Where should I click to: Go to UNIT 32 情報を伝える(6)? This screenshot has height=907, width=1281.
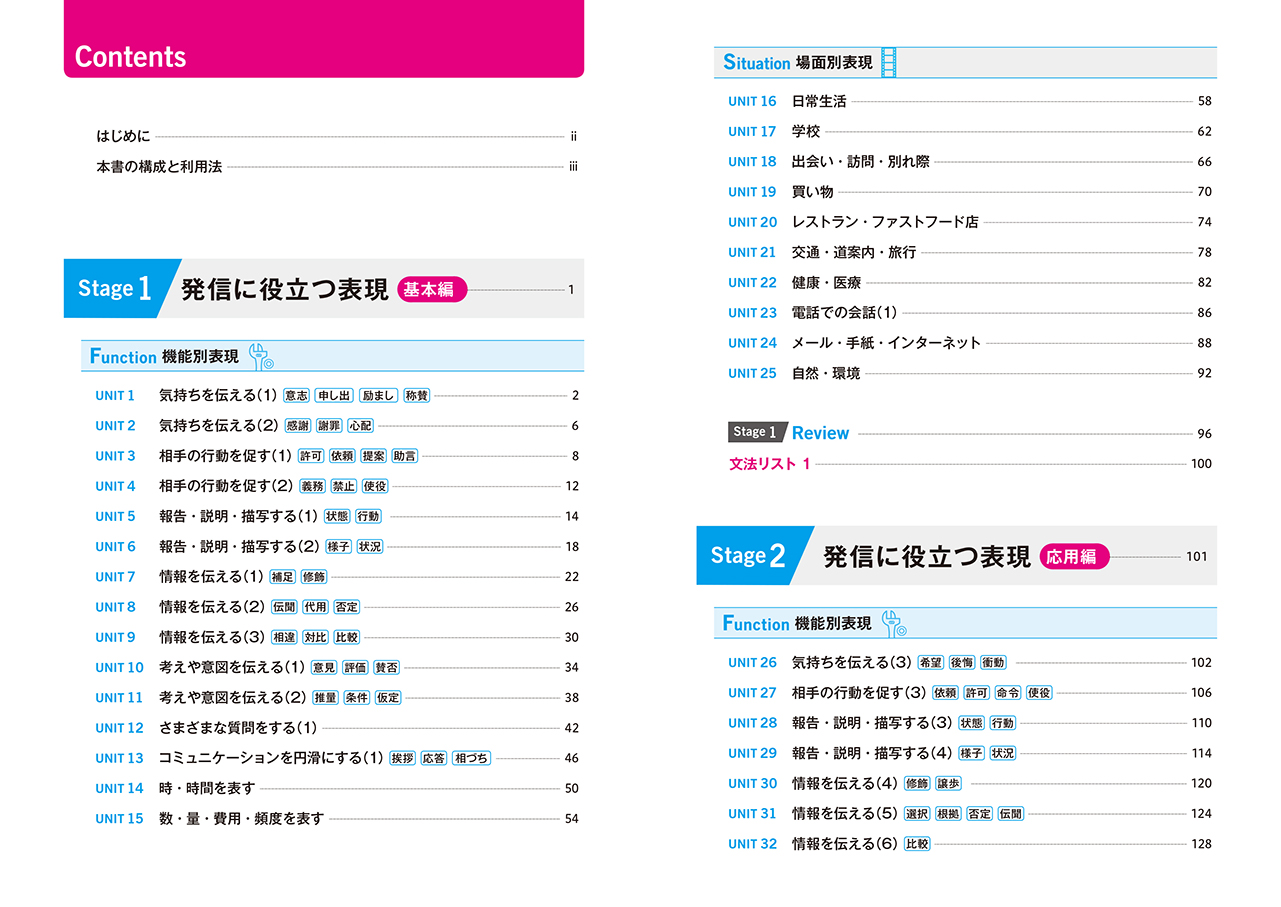coord(970,843)
